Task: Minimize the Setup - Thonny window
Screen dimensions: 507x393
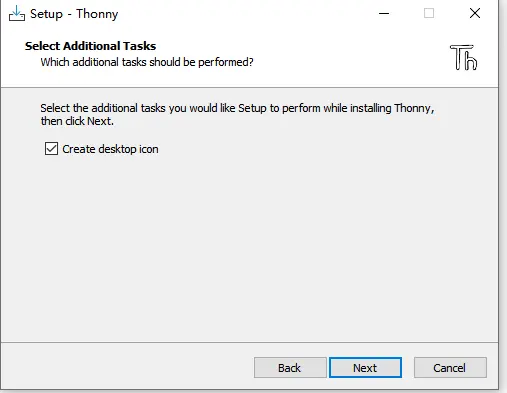Action: coord(384,14)
